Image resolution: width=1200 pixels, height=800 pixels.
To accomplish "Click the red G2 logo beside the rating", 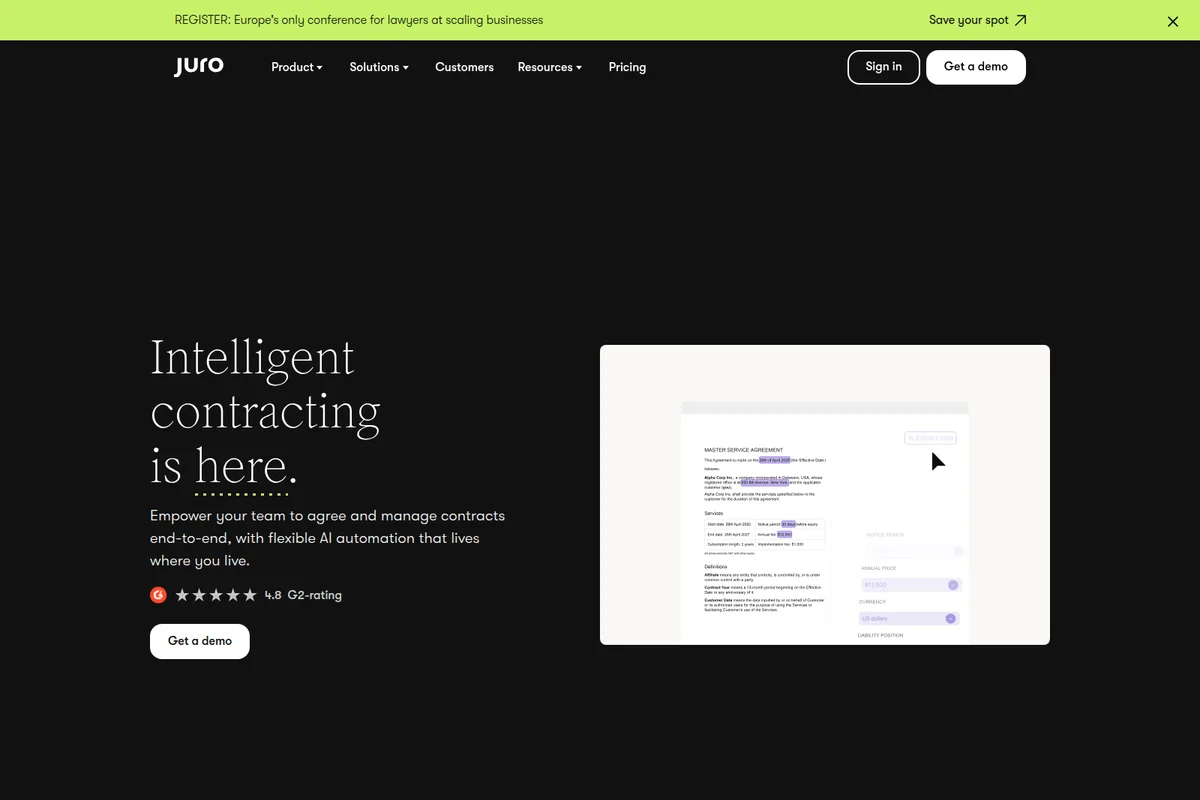I will point(158,594).
